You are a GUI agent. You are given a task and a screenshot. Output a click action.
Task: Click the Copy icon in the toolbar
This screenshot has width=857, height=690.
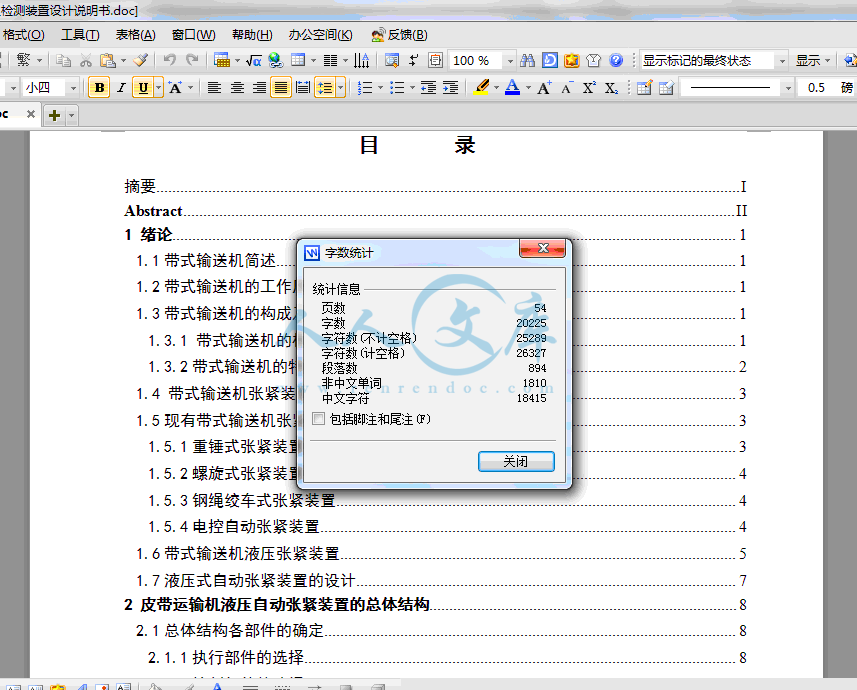tap(63, 60)
